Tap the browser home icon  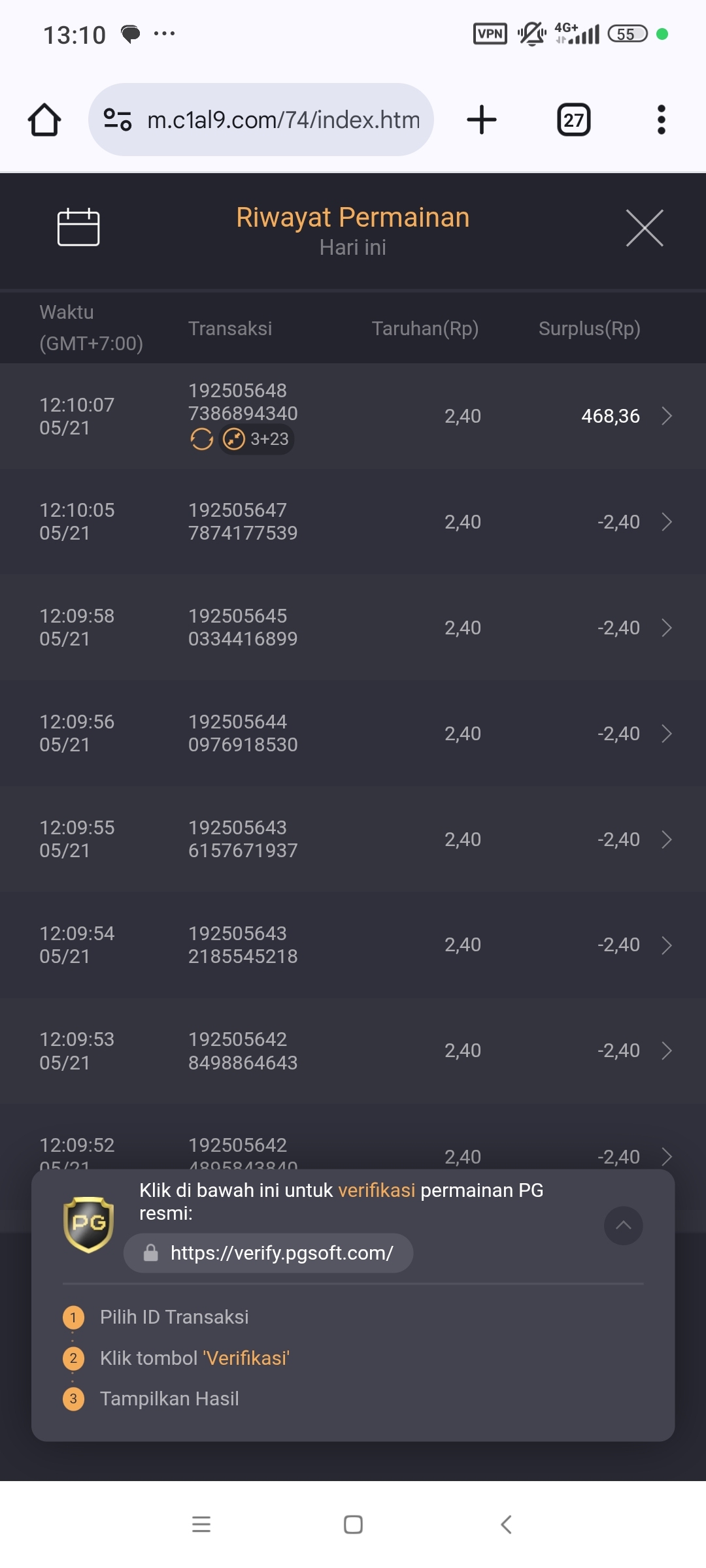(x=44, y=120)
